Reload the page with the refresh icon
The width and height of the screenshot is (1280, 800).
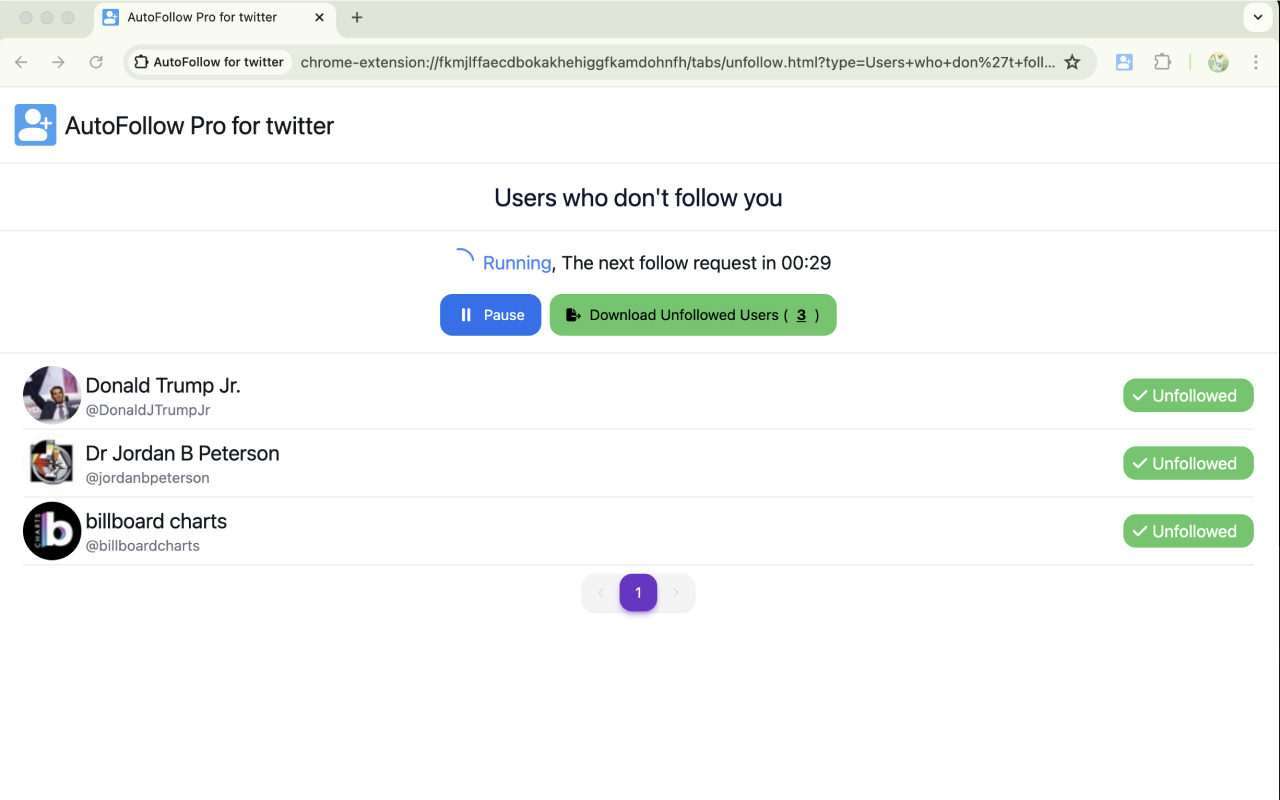(x=96, y=62)
